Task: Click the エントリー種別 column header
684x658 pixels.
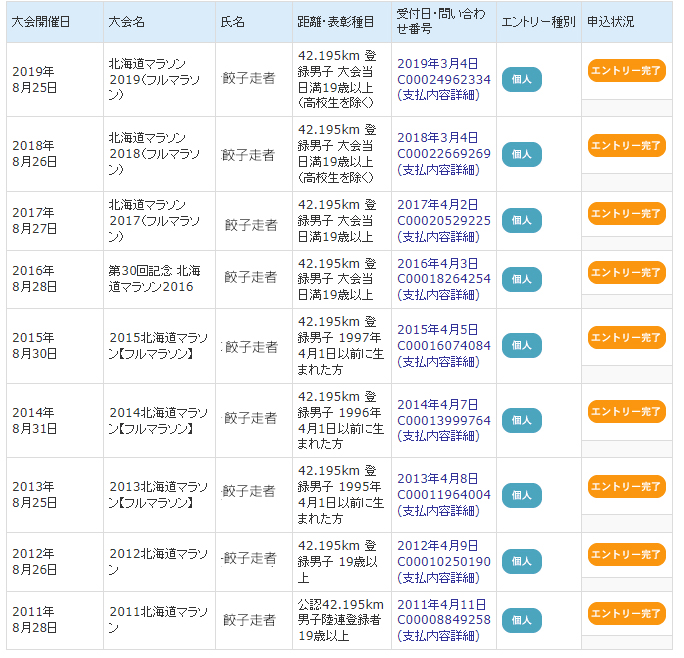Action: [x=539, y=22]
